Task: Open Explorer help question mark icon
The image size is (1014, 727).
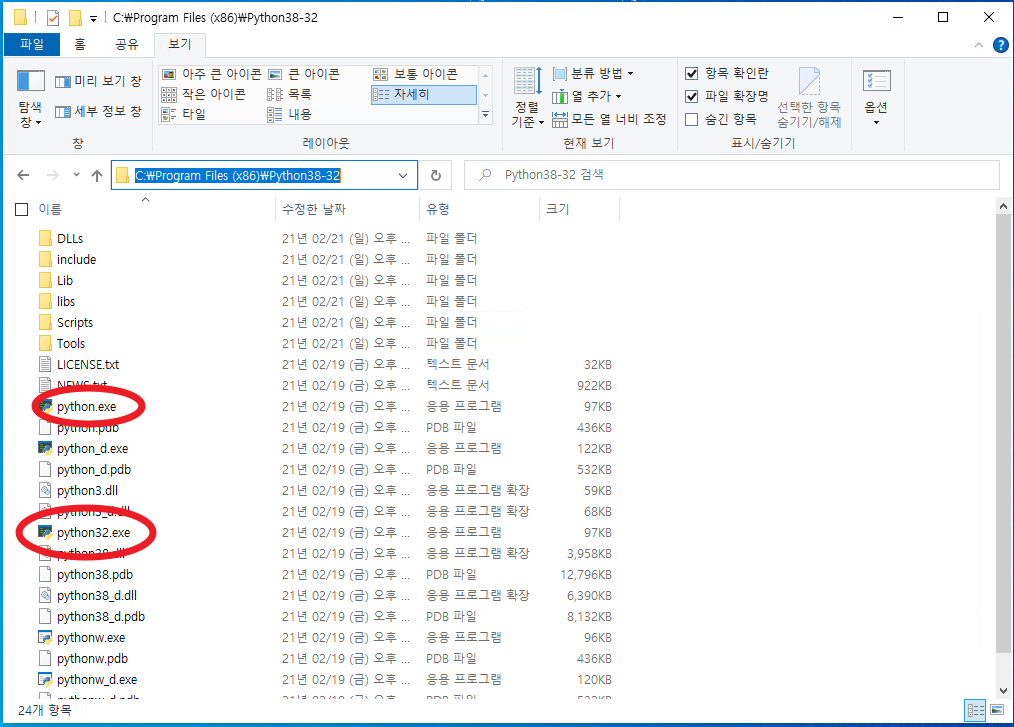Action: click(x=1000, y=45)
